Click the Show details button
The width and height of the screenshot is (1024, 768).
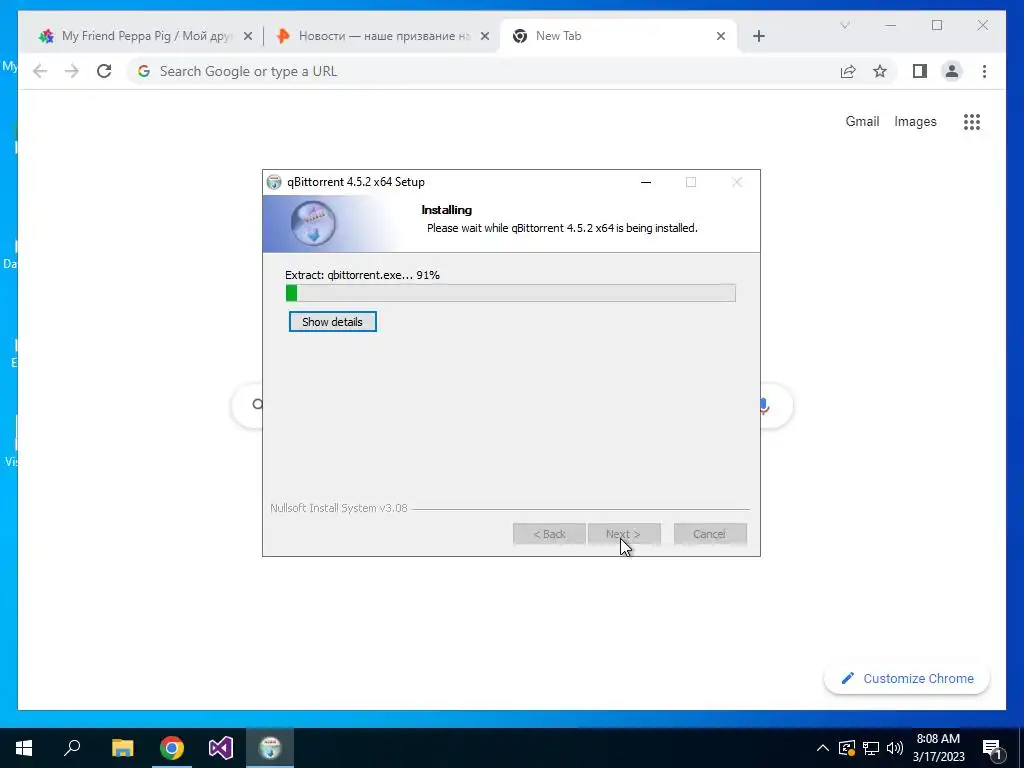coord(332,321)
